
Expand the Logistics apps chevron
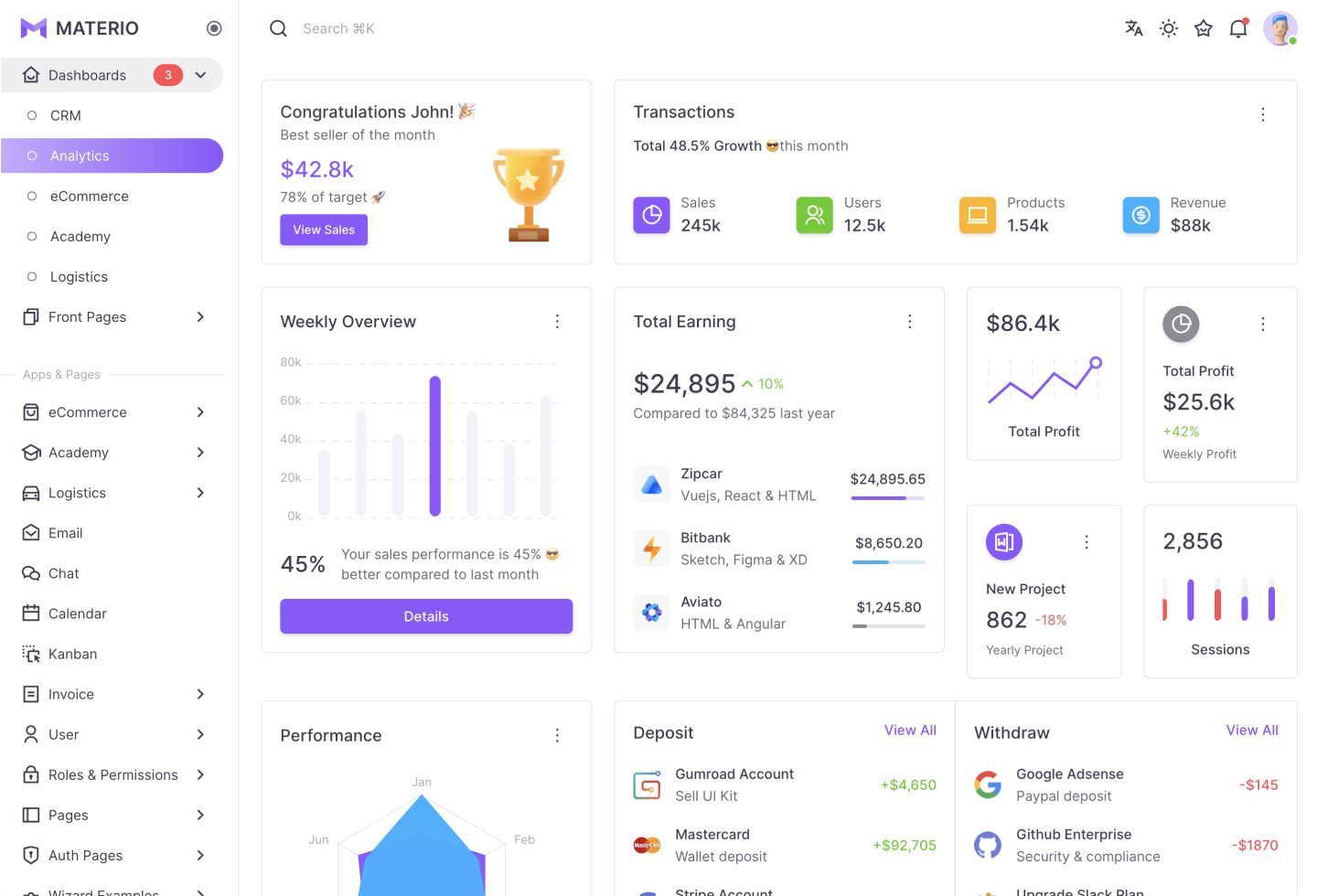coord(200,493)
